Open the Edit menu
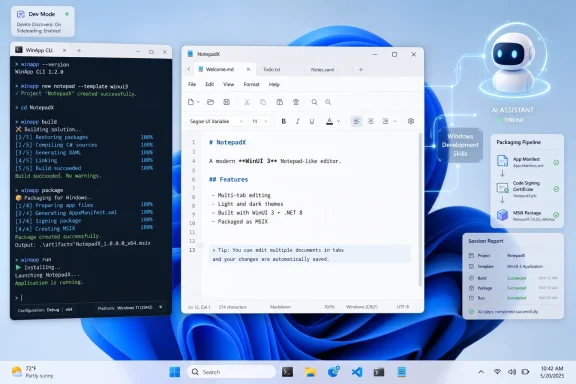The width and height of the screenshot is (576, 384). (x=210, y=85)
